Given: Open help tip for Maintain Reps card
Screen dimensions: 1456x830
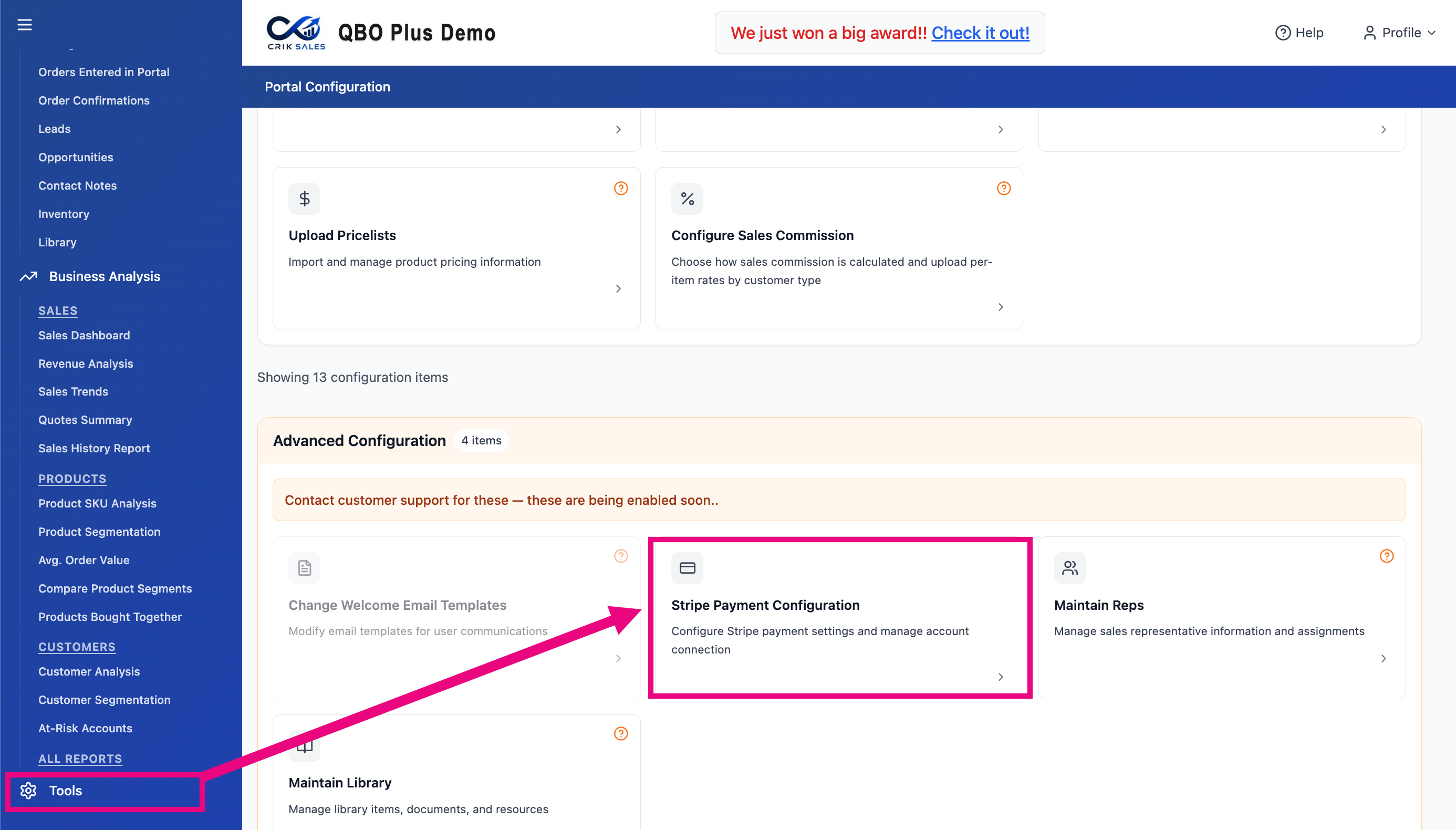Looking at the screenshot, I should (1387, 556).
